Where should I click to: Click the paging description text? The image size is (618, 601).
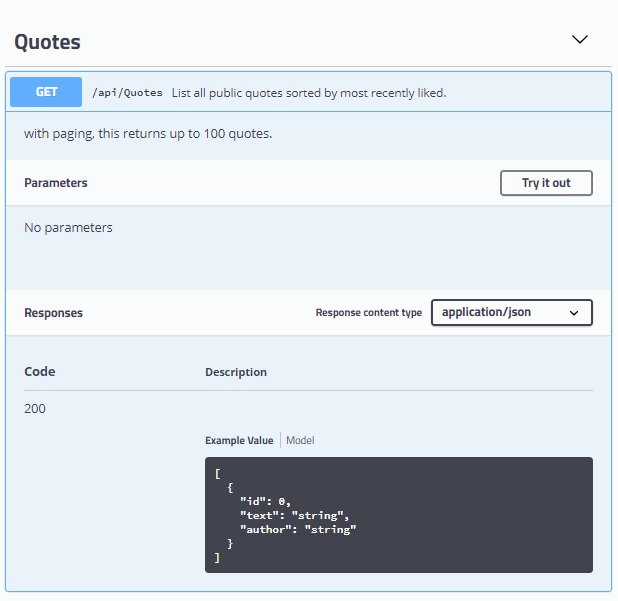pos(148,134)
